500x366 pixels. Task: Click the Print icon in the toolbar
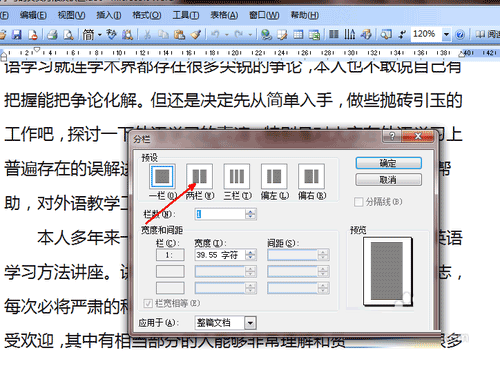coord(52,34)
